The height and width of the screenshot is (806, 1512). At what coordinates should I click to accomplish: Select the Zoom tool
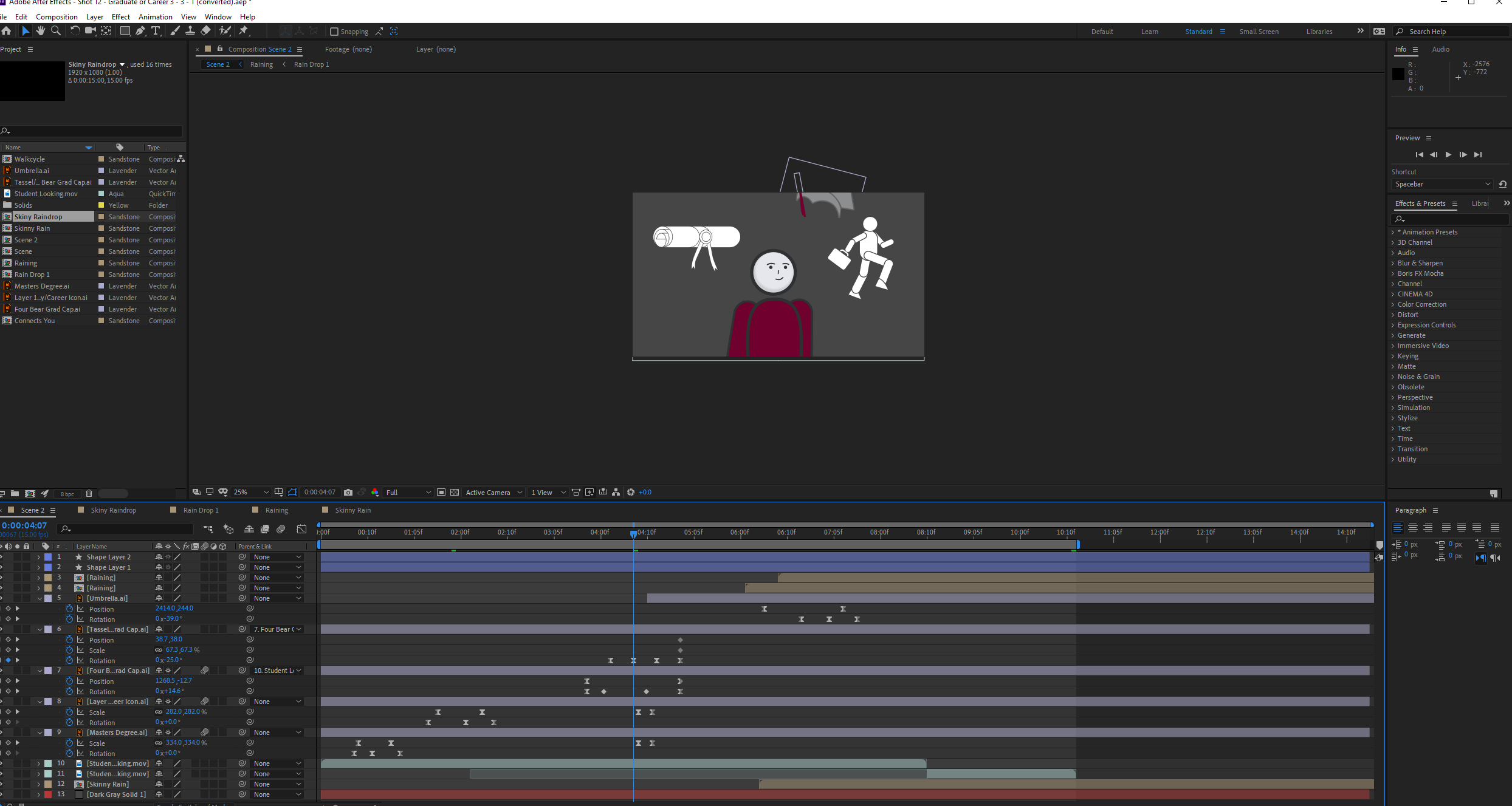tap(55, 31)
